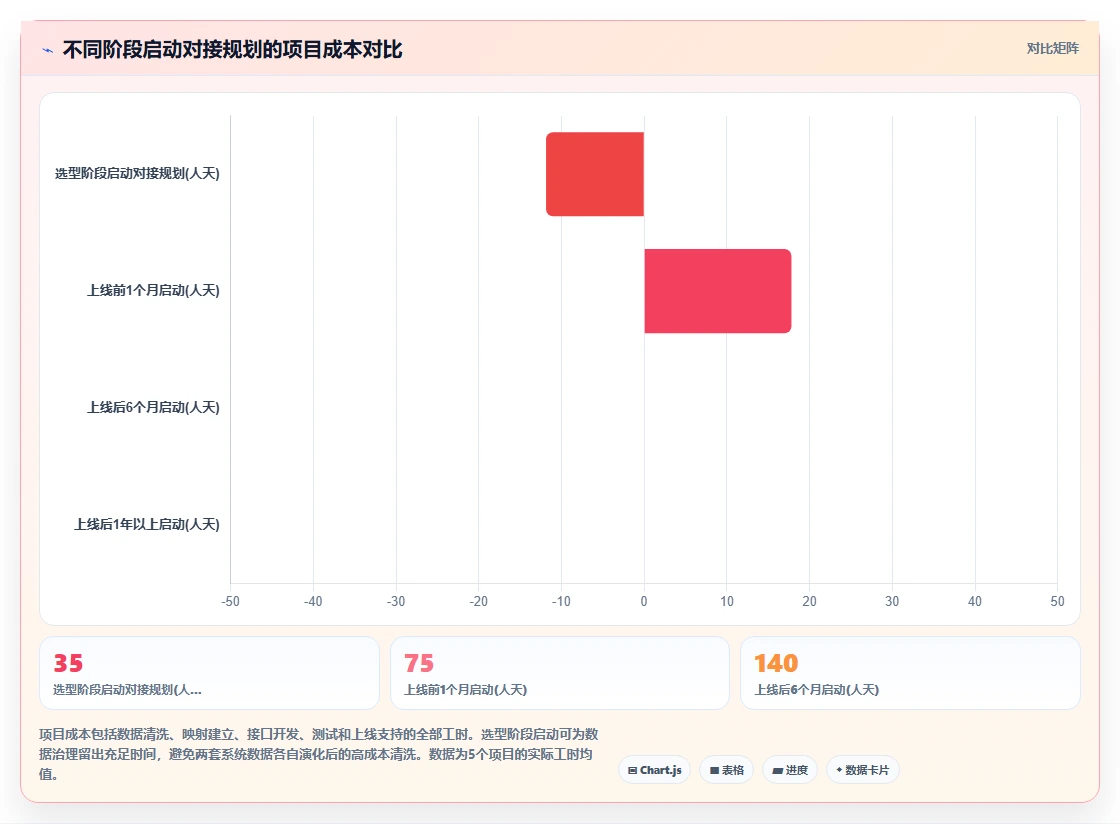Click axis label 上线前1个月启动(人天) in chart

click(x=153, y=291)
